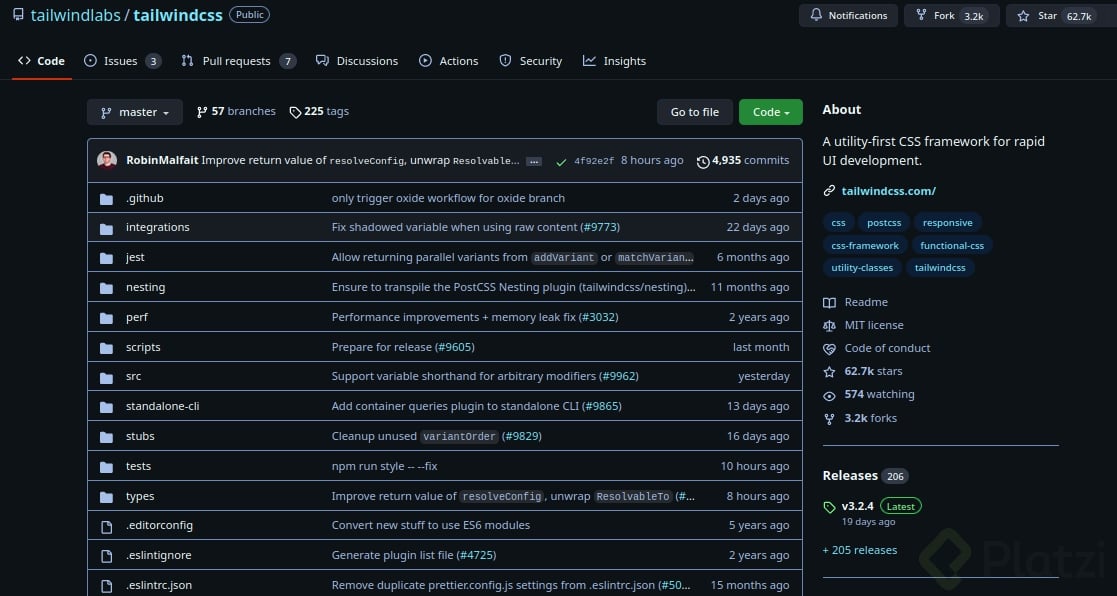Expand the master branch dropdown
The height and width of the screenshot is (596, 1117).
pos(135,113)
